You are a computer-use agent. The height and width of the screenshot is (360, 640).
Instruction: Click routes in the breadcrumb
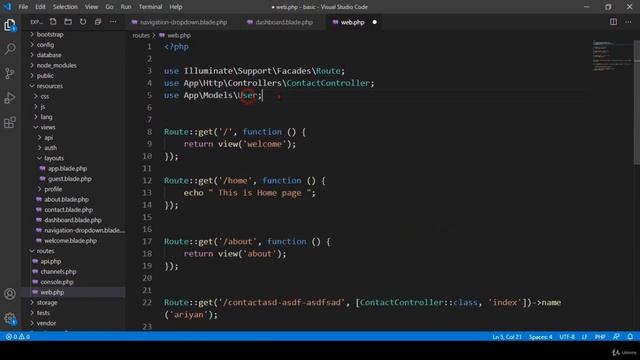pos(141,36)
